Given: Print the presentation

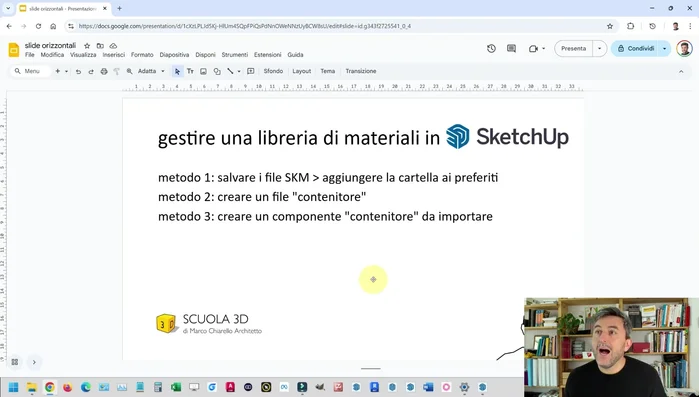Looking at the screenshot, I should [x=104, y=71].
